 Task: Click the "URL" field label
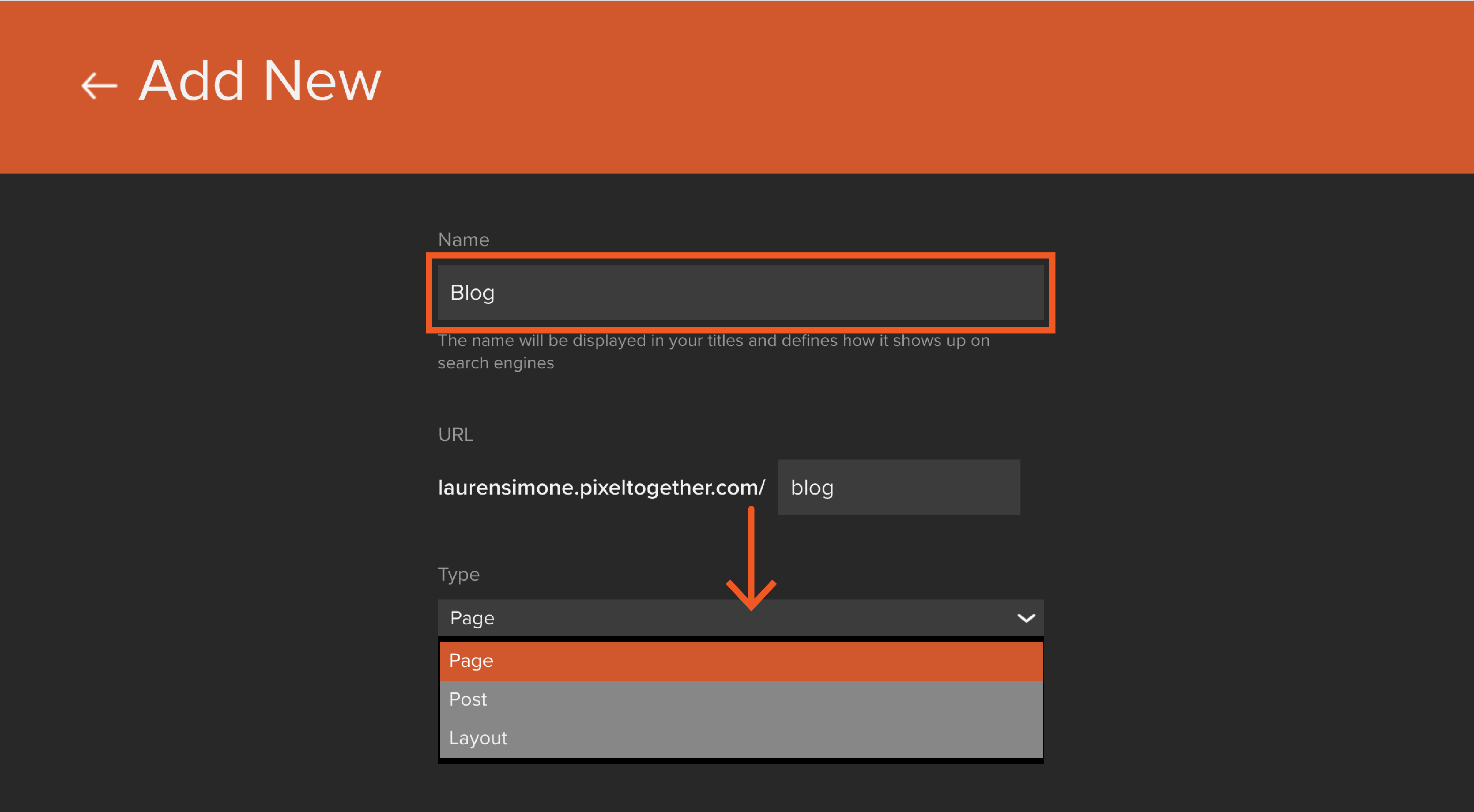coord(455,434)
